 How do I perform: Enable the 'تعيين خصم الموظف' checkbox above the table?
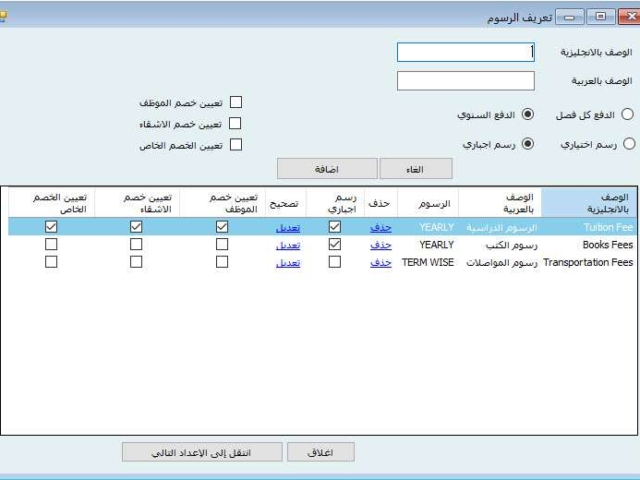[236, 102]
